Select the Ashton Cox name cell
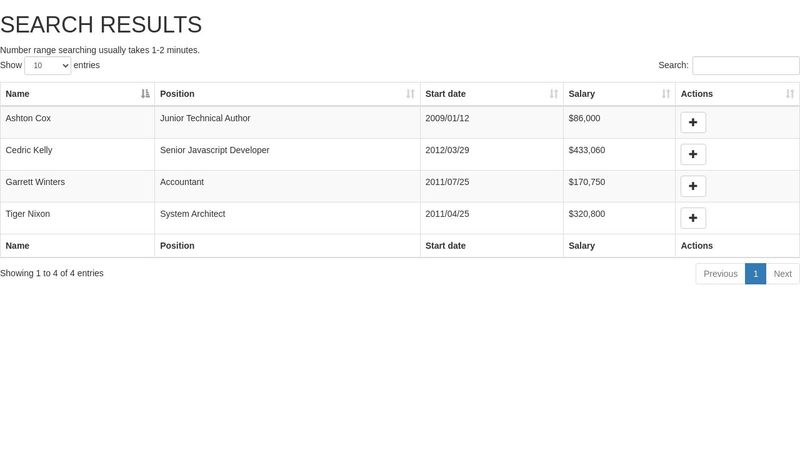800x450 pixels. [78, 122]
